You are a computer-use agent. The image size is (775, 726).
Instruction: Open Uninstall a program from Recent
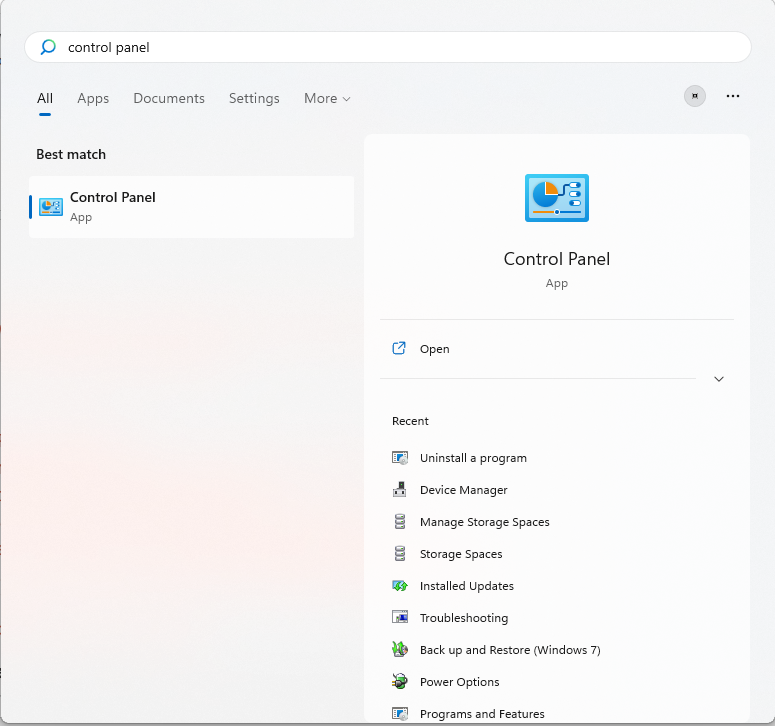point(473,458)
